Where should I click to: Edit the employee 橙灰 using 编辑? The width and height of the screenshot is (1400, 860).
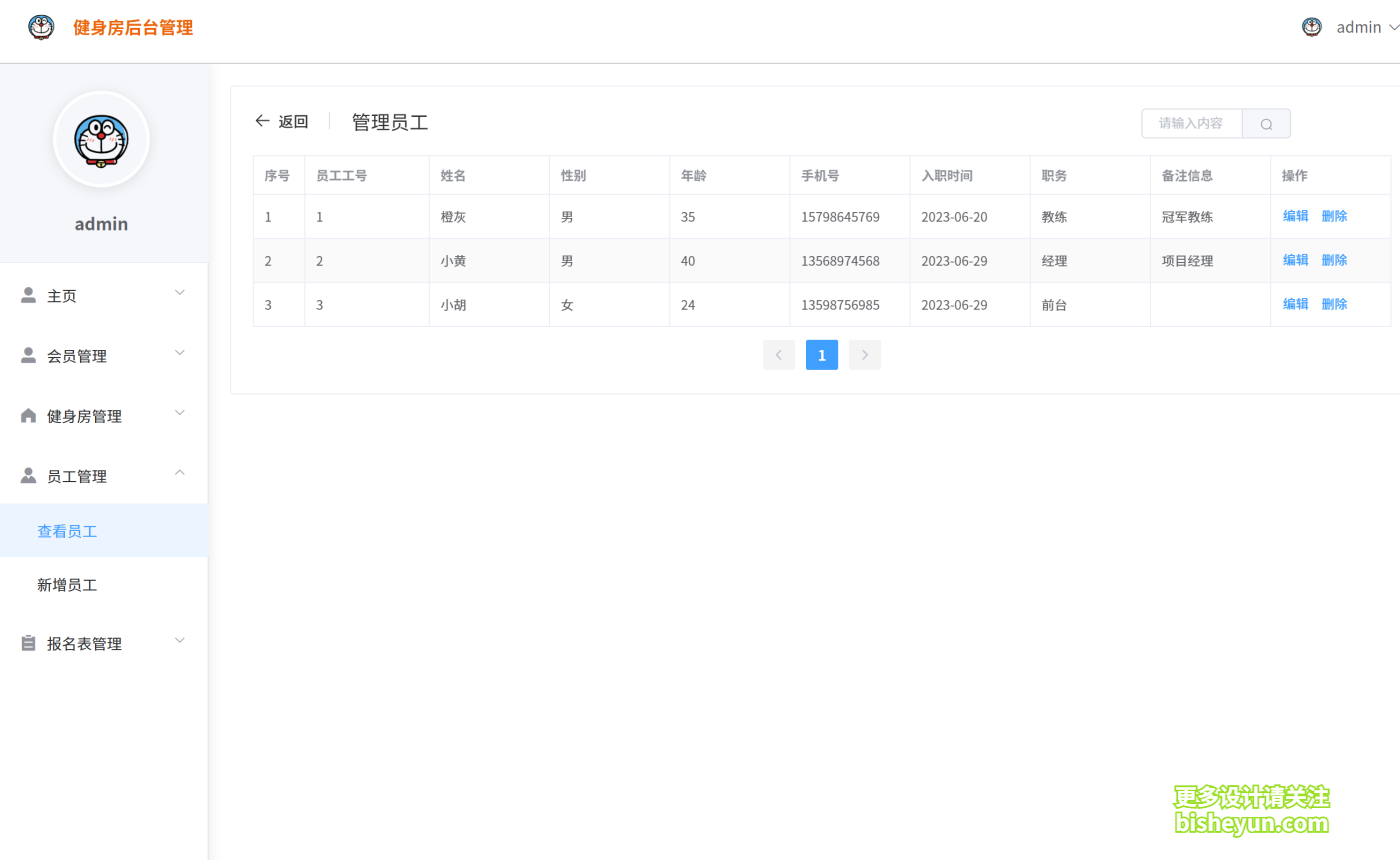tap(1294, 215)
